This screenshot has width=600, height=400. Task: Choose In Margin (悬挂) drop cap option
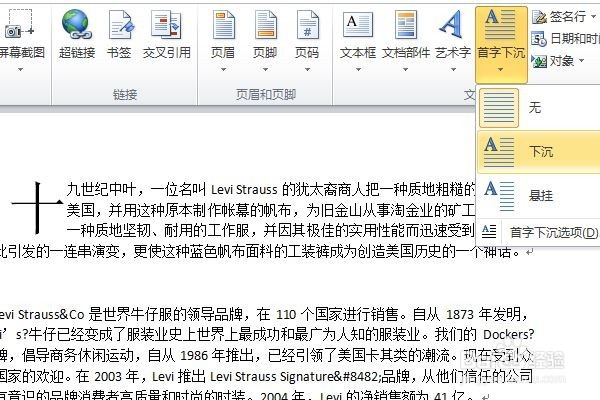click(539, 196)
